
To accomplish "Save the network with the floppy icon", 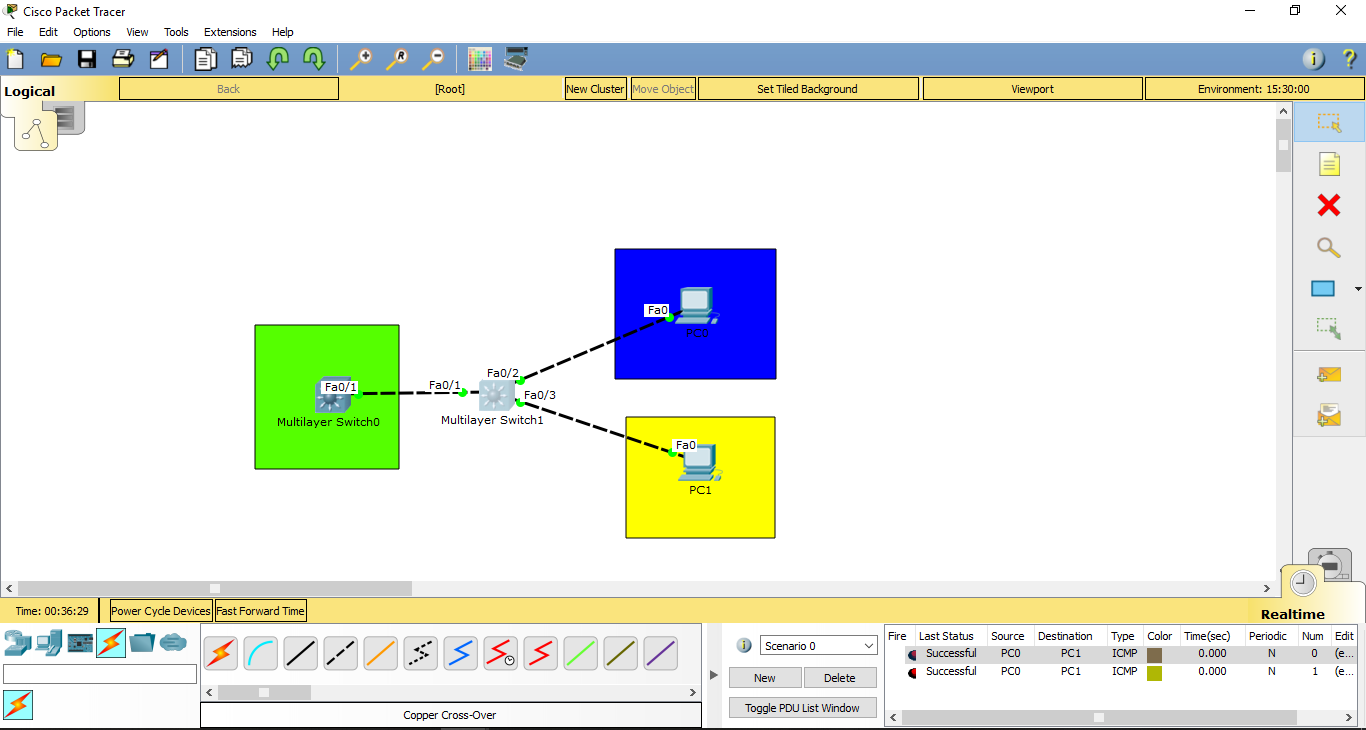I will click(87, 59).
